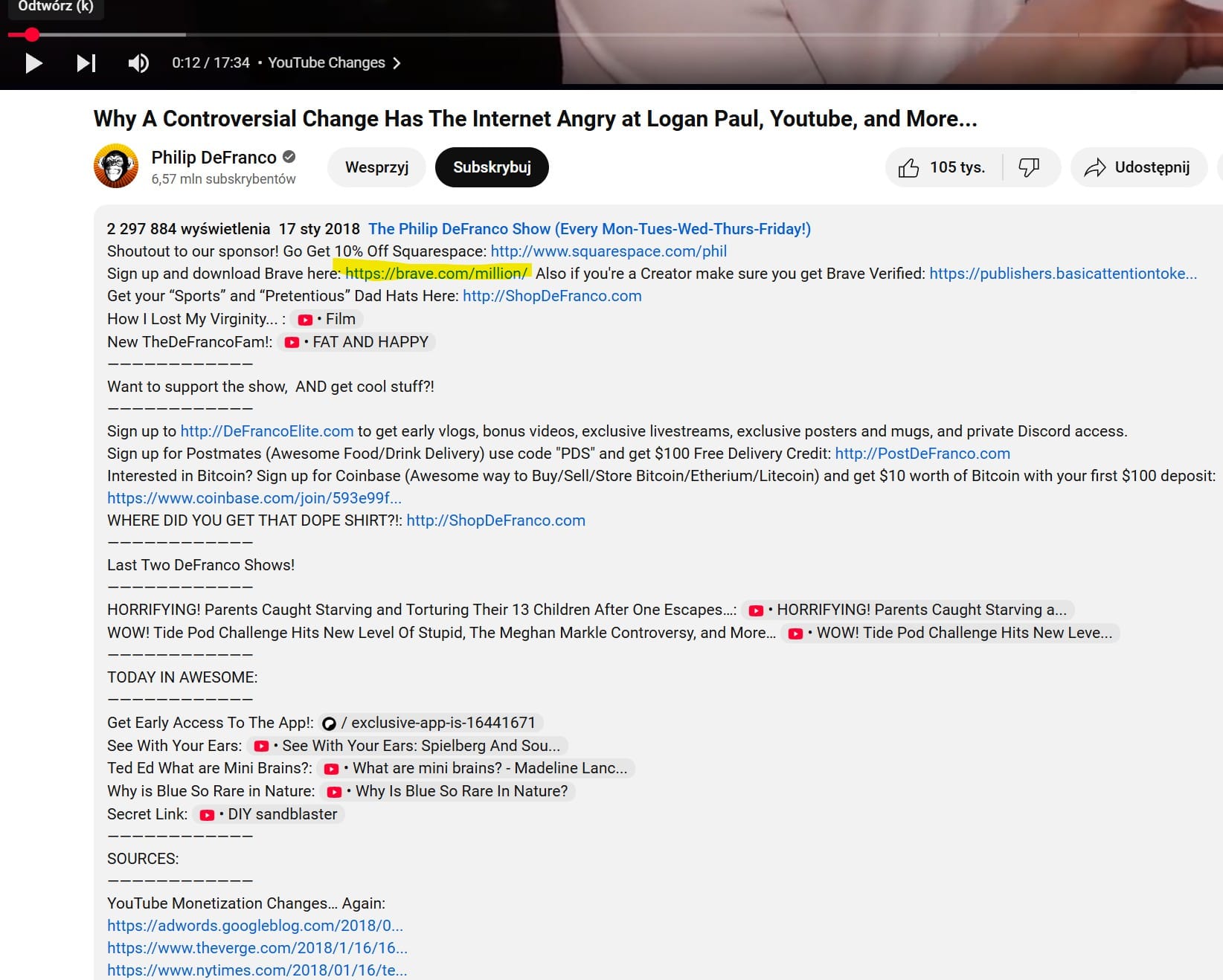This screenshot has height=980, width=1223.
Task: Click the play icon to resume playback
Action: click(x=33, y=63)
